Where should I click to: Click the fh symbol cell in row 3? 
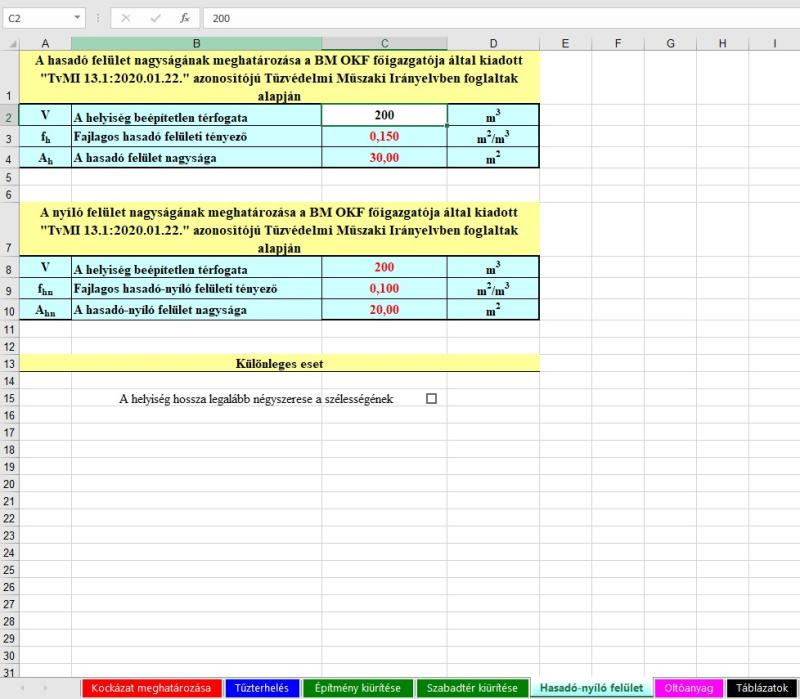[x=45, y=137]
